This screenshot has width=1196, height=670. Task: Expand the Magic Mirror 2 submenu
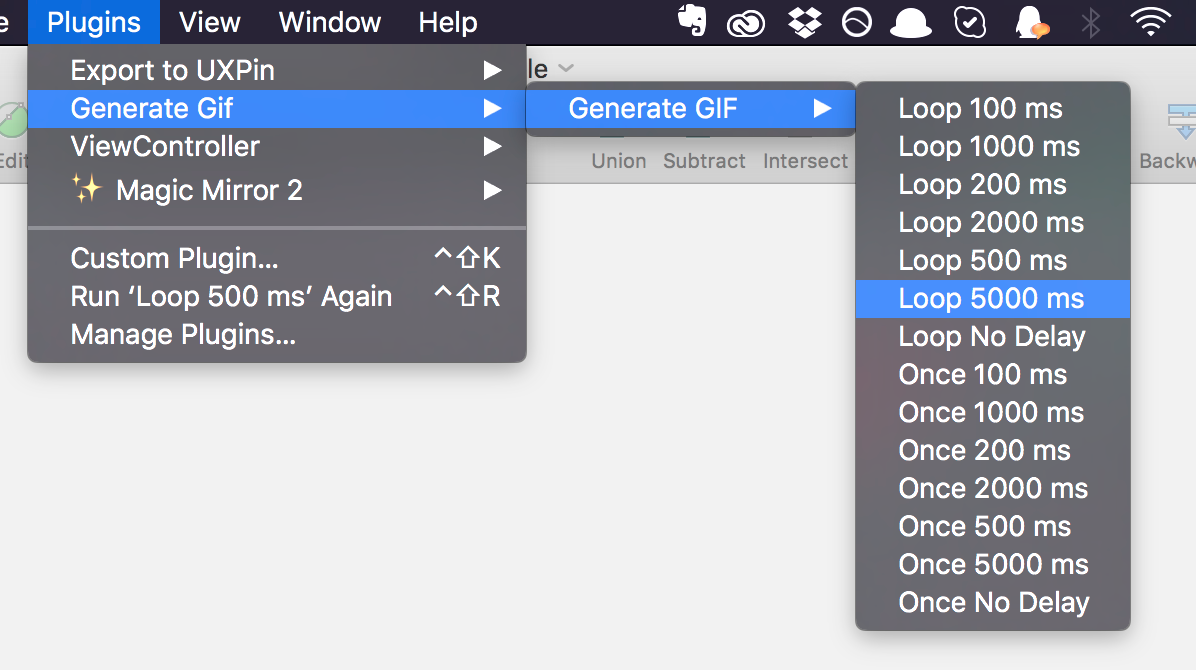(277, 190)
